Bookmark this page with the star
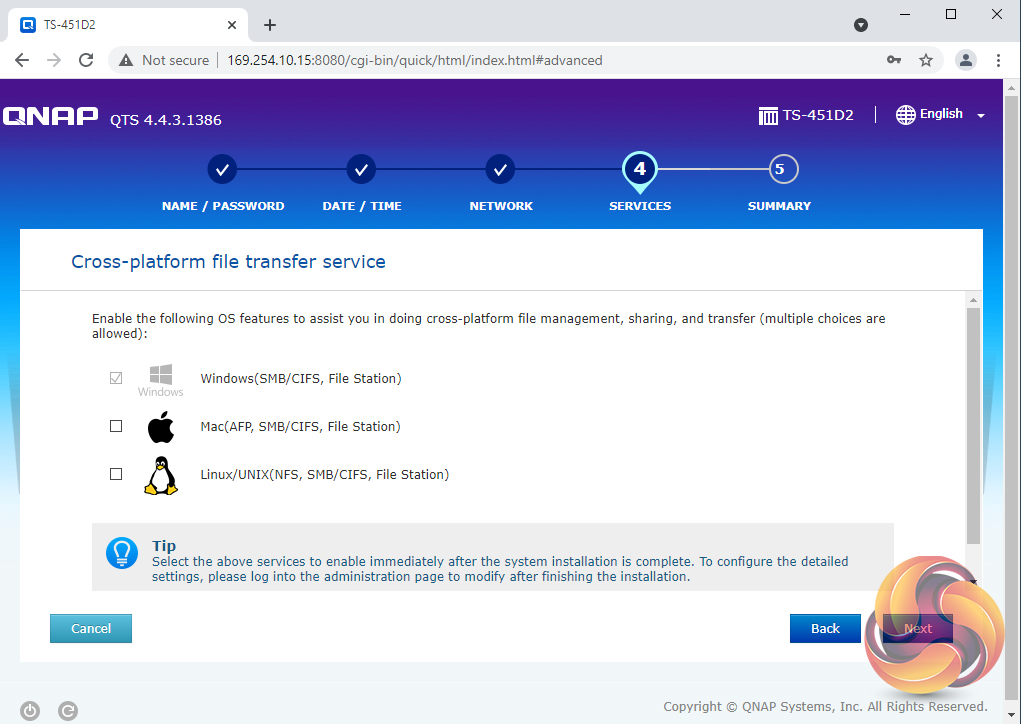Viewport: 1022px width, 725px height. click(x=926, y=61)
